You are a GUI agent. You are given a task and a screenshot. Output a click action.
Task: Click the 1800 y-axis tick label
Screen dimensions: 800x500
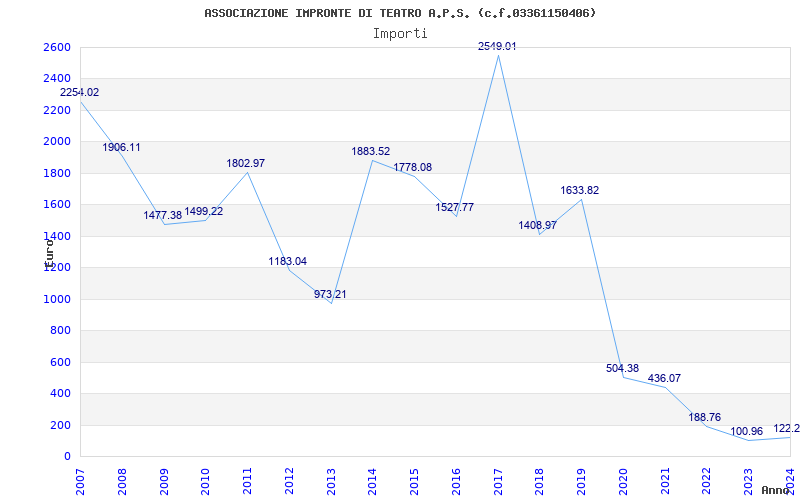pyautogui.click(x=57, y=173)
